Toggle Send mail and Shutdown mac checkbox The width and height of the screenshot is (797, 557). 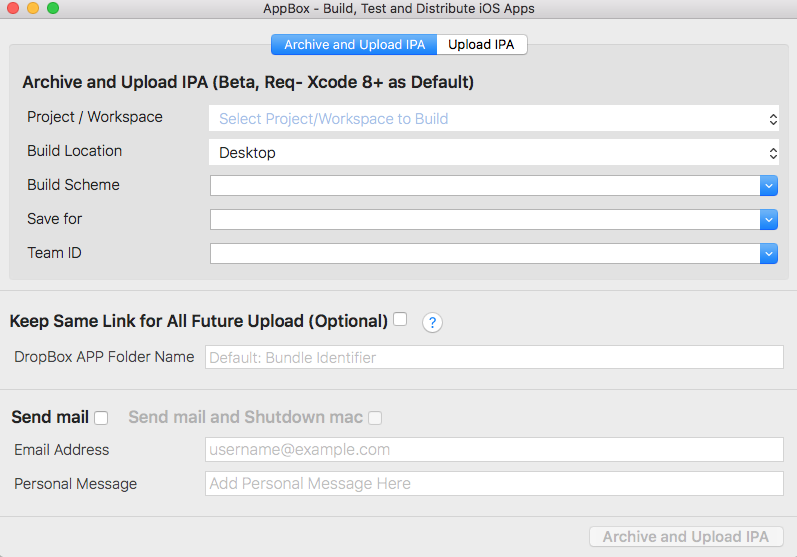[375, 418]
